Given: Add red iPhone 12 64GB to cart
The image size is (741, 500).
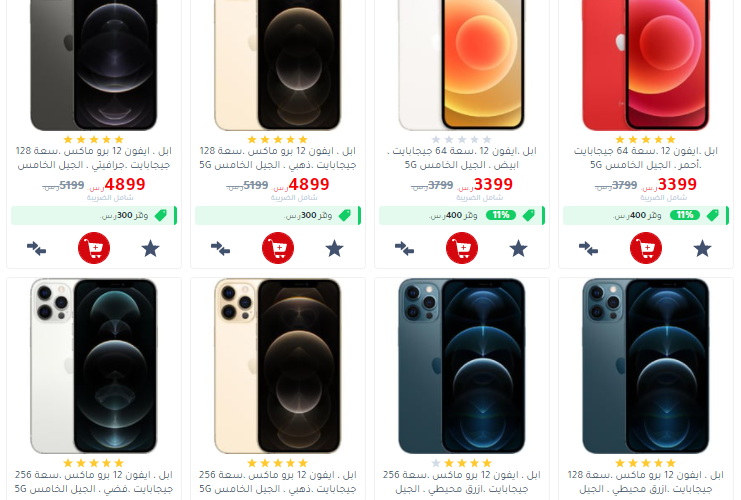Looking at the screenshot, I should tap(646, 248).
